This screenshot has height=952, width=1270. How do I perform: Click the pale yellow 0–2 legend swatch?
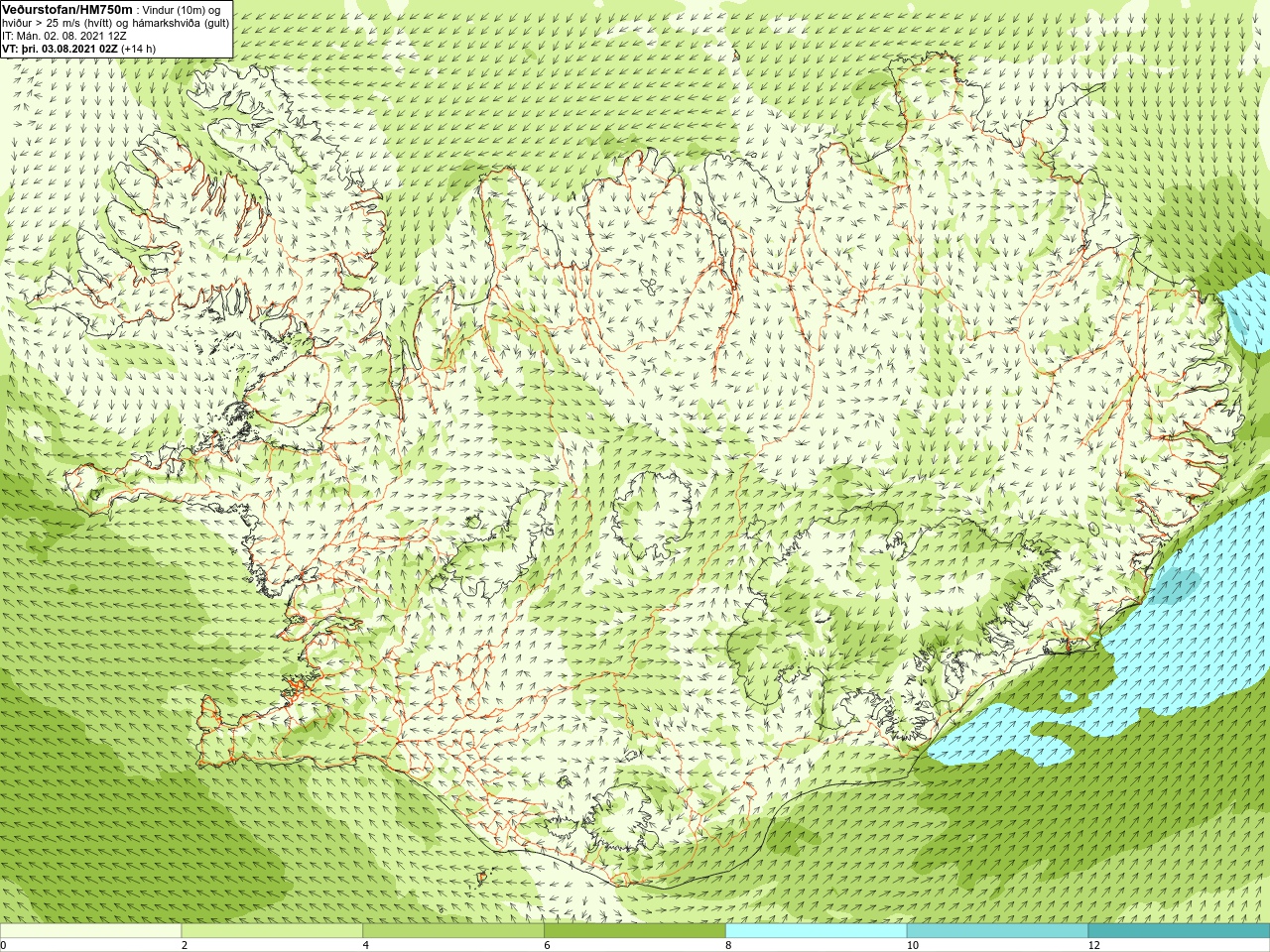91,931
